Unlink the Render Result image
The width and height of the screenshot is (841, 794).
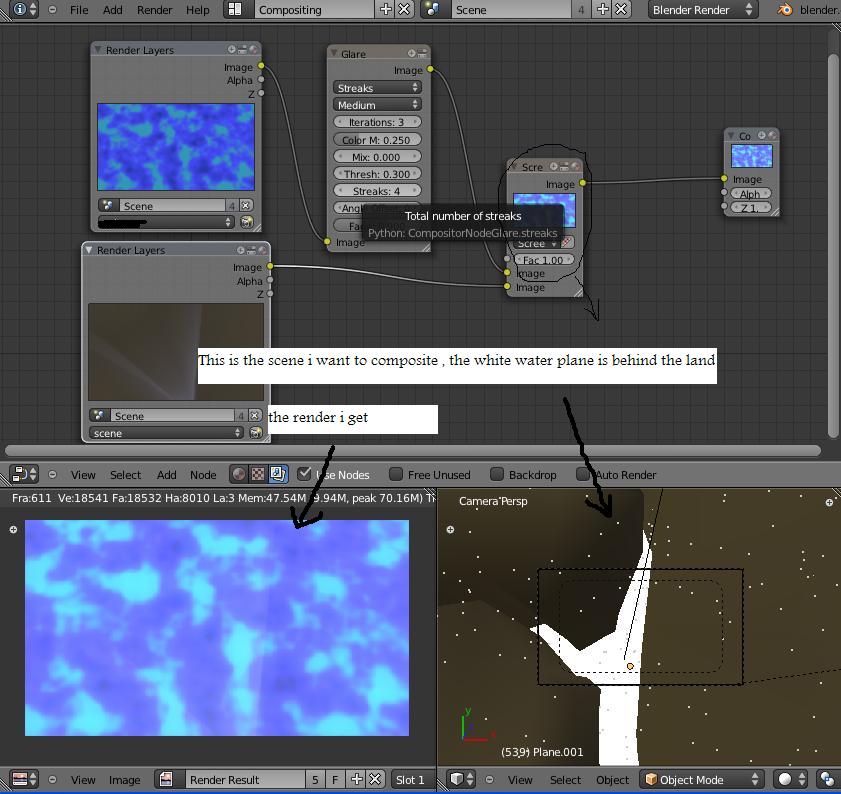click(x=375, y=779)
